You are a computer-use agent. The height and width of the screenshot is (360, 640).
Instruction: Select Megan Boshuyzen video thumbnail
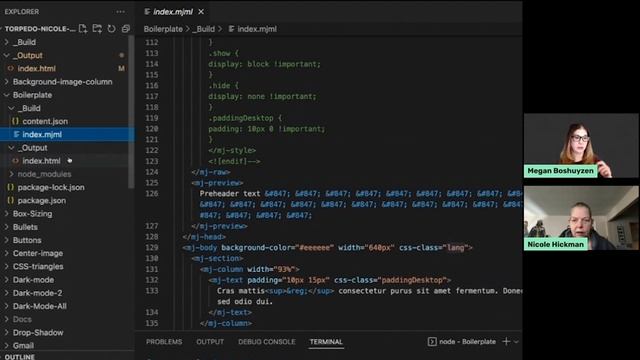(x=581, y=145)
